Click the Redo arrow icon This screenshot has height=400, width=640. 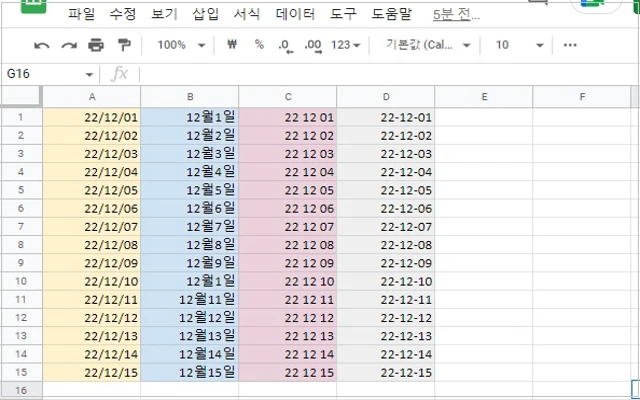(x=69, y=45)
